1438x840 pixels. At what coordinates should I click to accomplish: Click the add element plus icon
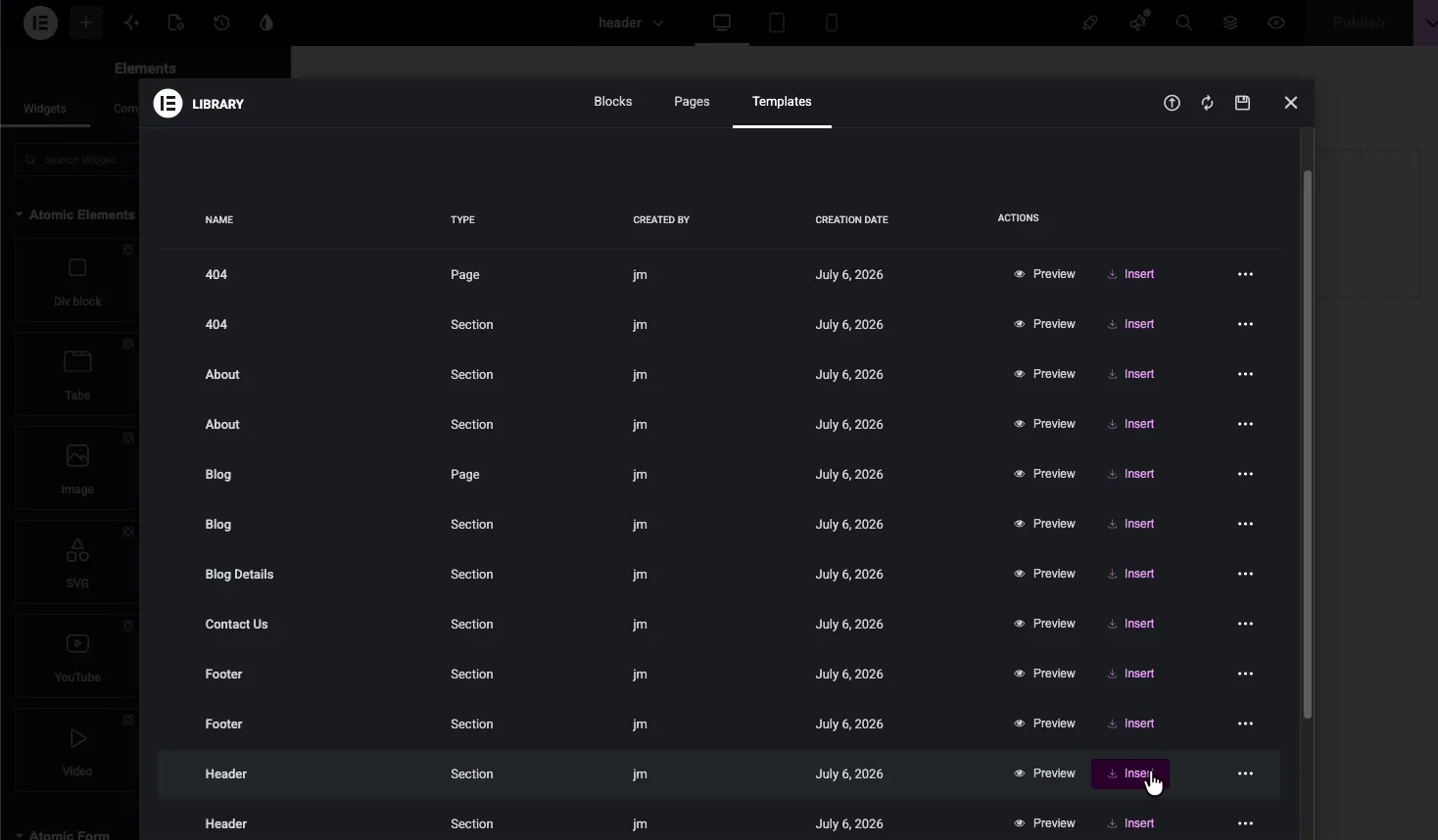pyautogui.click(x=86, y=23)
